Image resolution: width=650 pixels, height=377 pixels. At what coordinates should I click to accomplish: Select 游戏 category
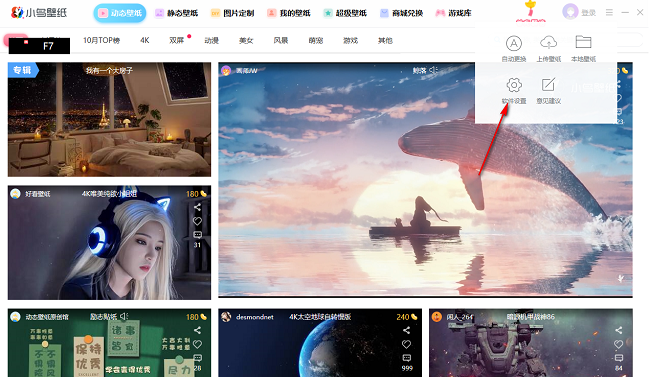click(350, 40)
